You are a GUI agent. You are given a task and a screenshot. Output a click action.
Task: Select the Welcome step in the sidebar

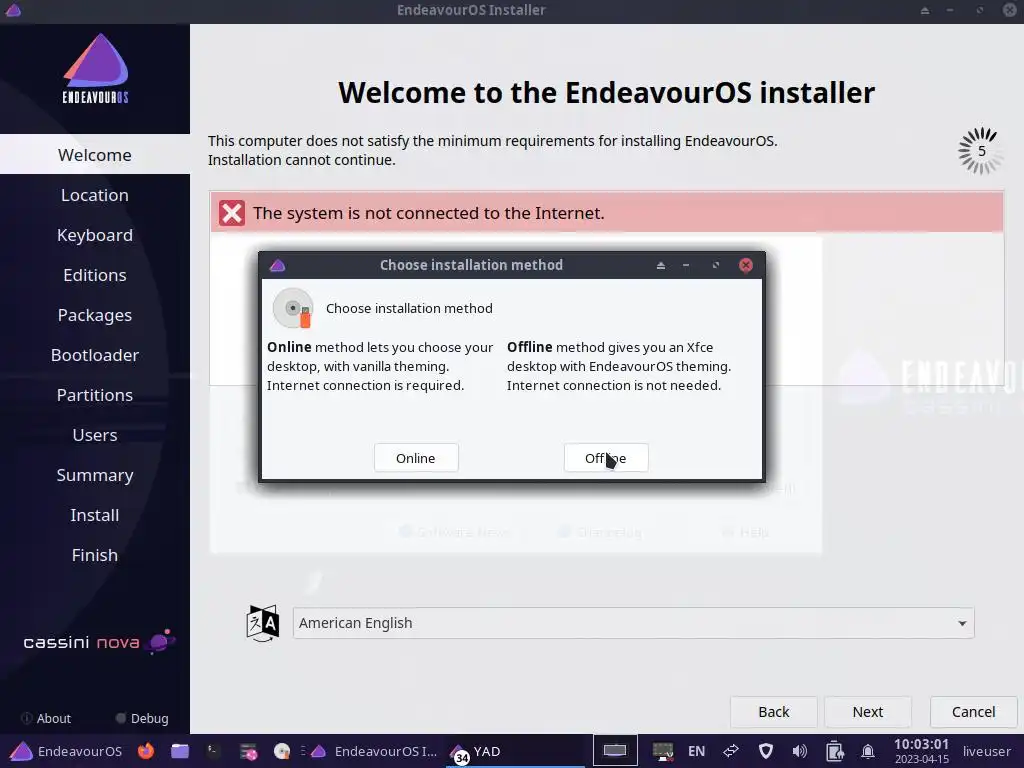[x=95, y=155]
